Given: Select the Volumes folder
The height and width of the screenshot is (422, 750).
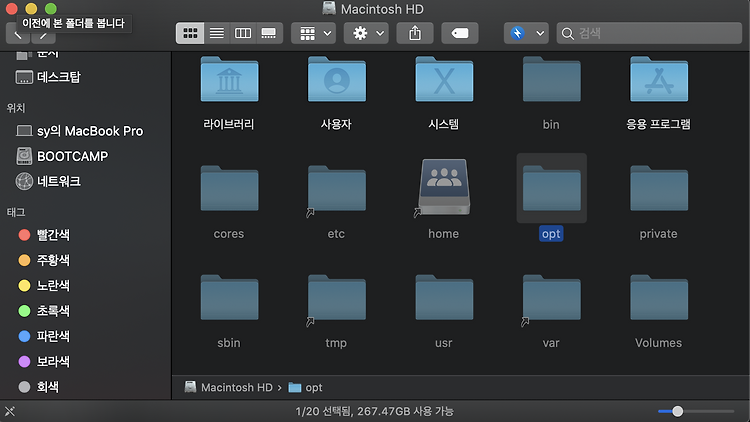Looking at the screenshot, I should 659,298.
